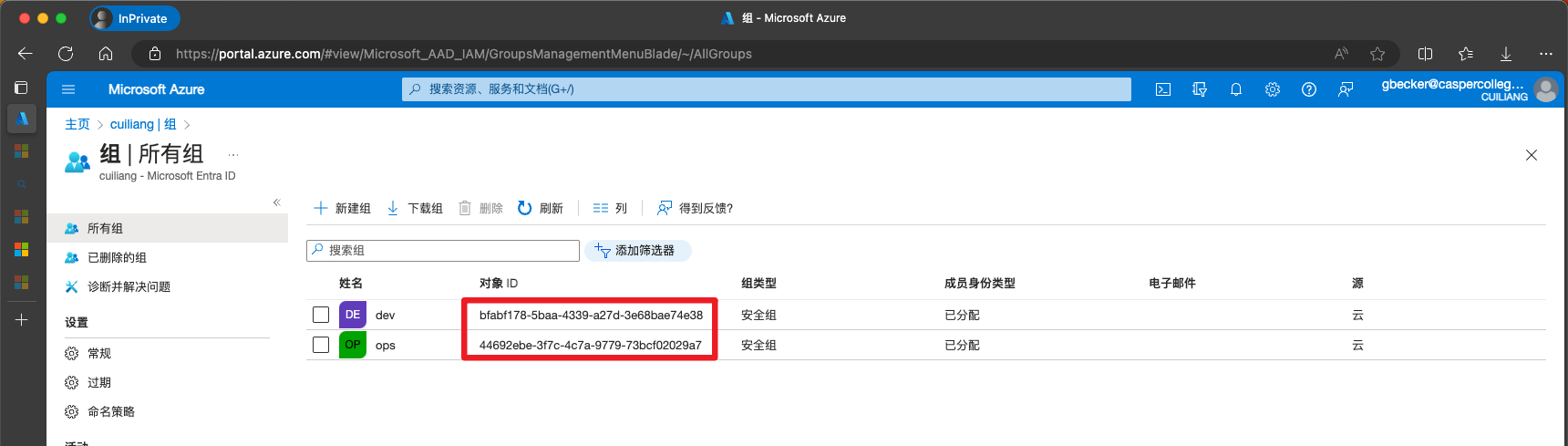The height and width of the screenshot is (446, 1568).
Task: Close the groups blade with the X
Action: (1532, 155)
